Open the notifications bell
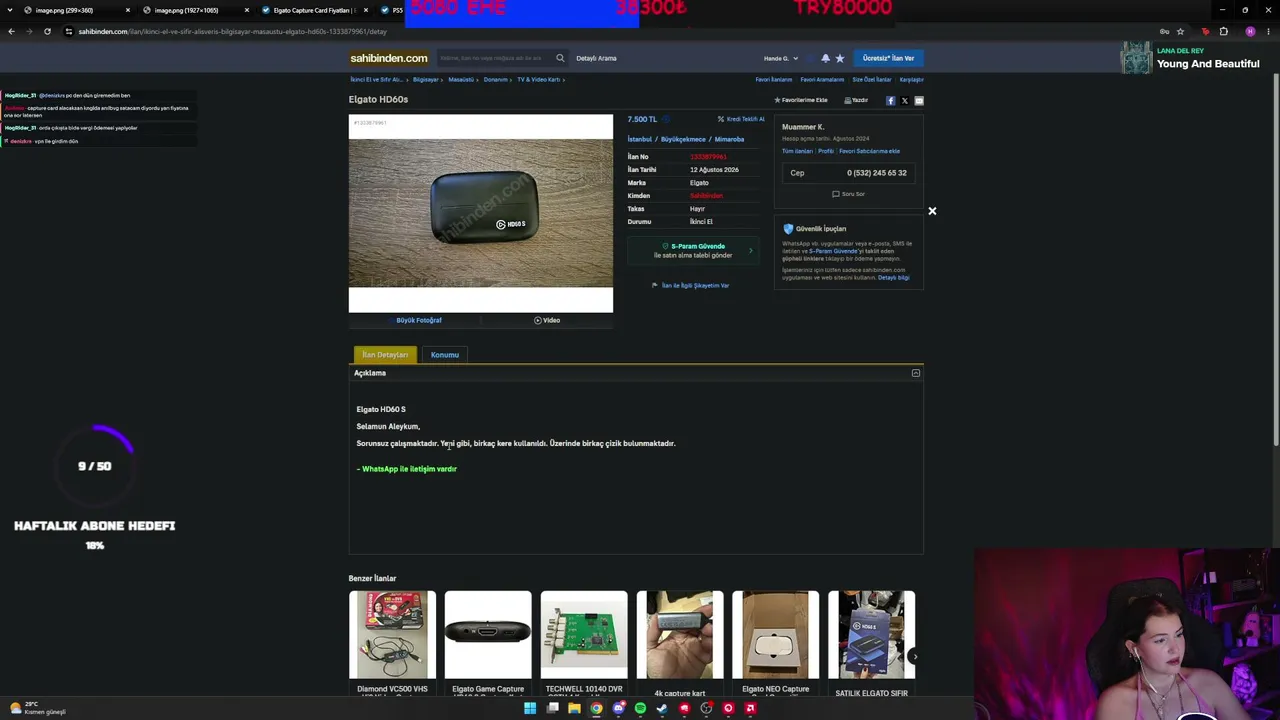 tap(825, 58)
